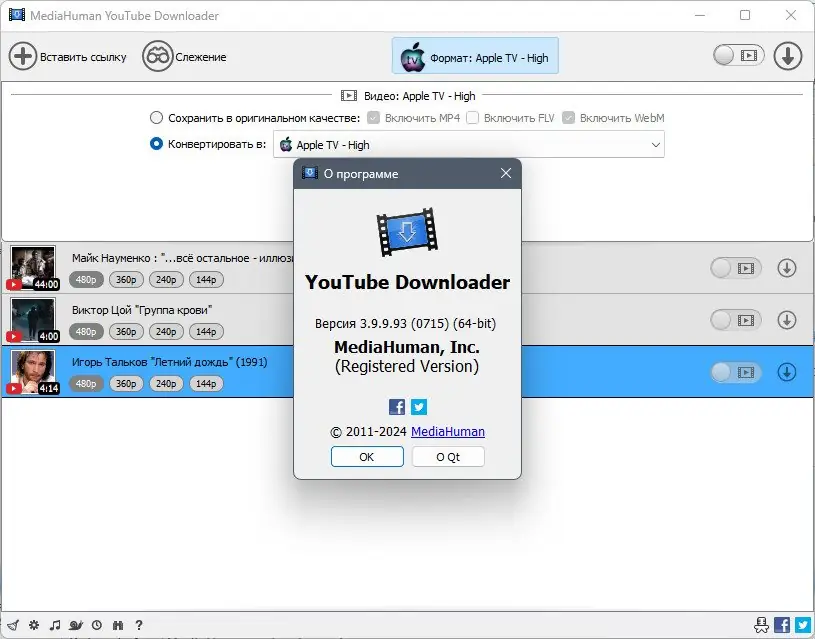The height and width of the screenshot is (639, 815).
Task: Click the Facebook icon in the status bar
Action: [782, 624]
